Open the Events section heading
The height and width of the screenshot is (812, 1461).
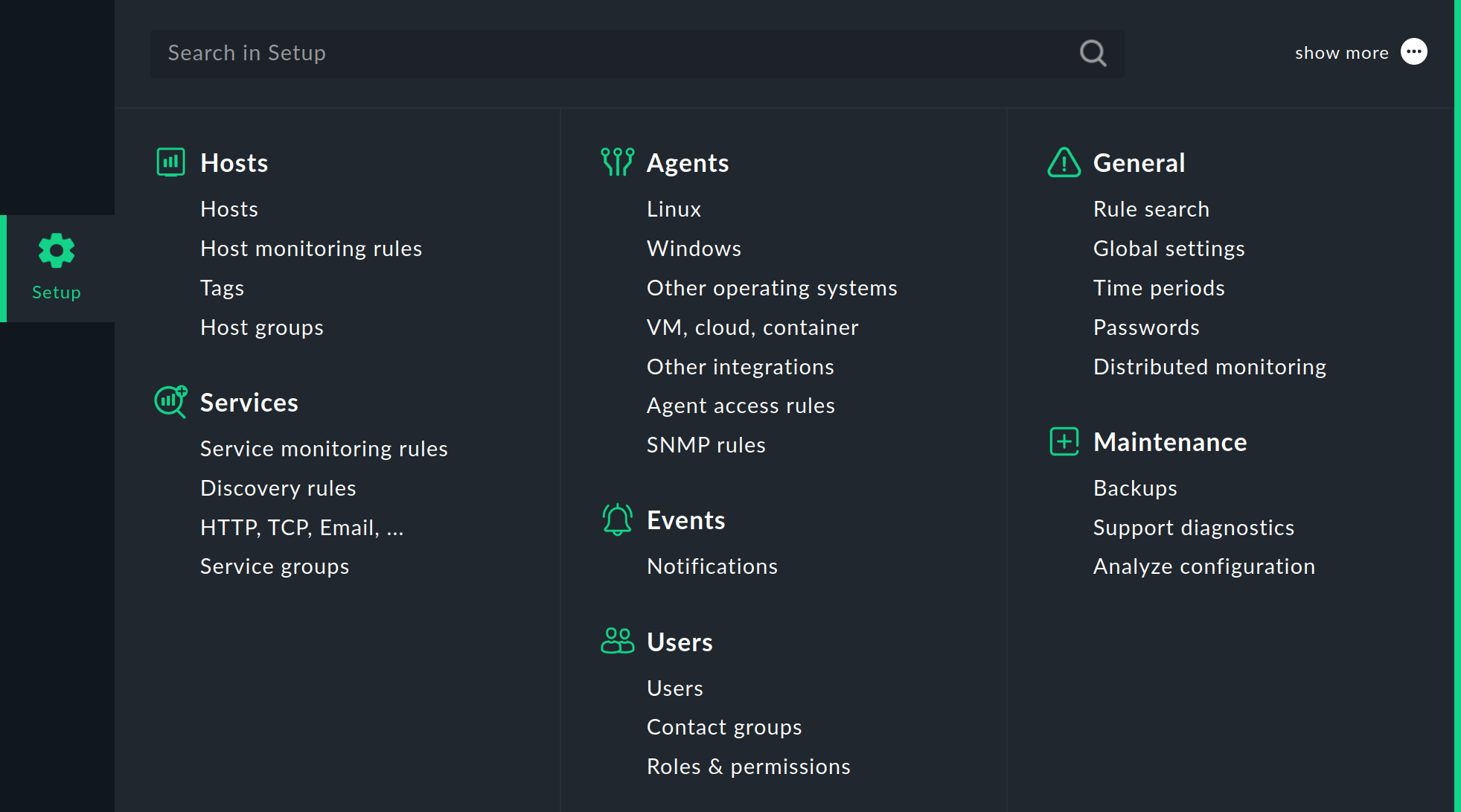[x=685, y=520]
